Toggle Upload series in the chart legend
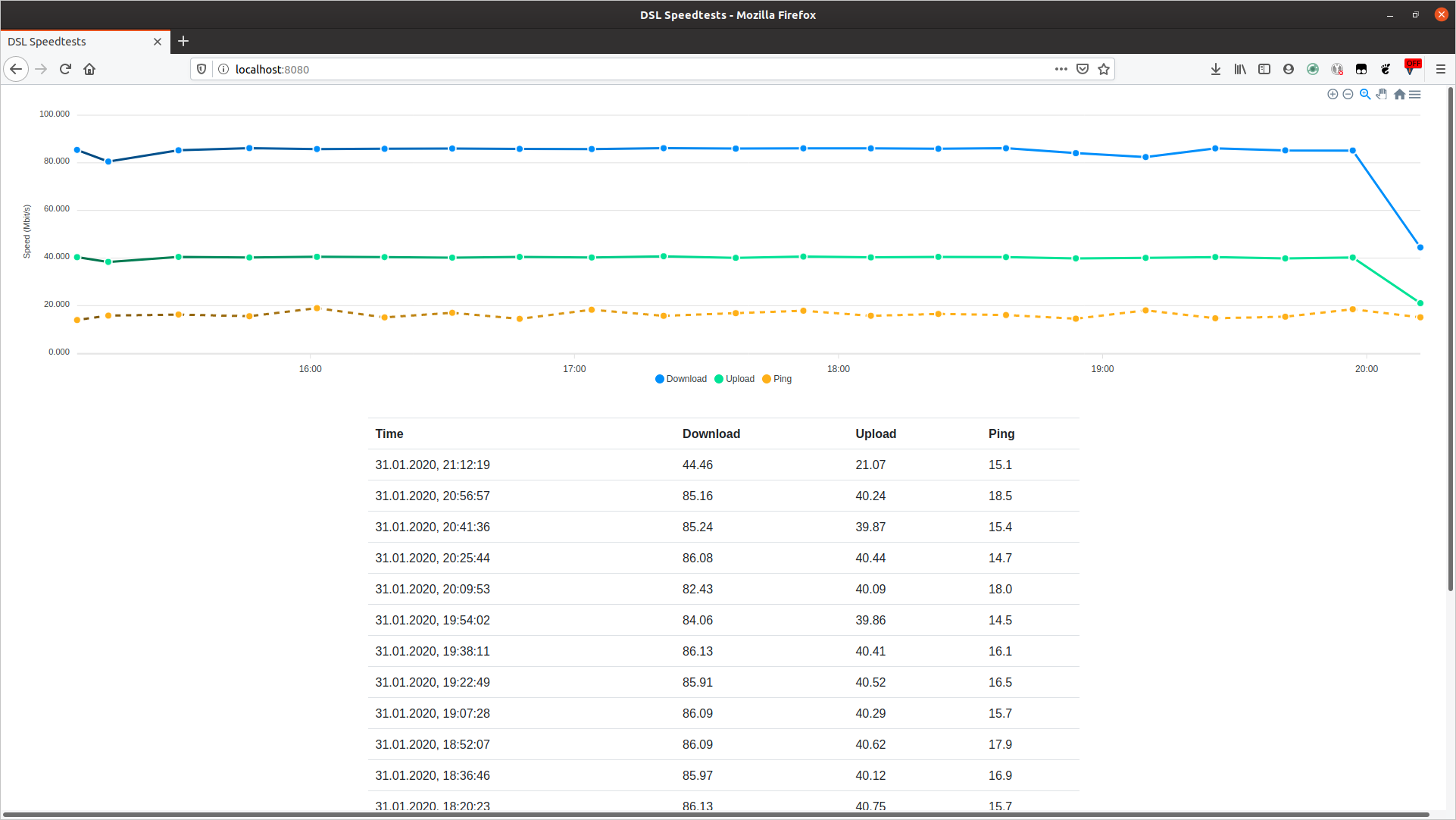1456x820 pixels. (x=734, y=379)
